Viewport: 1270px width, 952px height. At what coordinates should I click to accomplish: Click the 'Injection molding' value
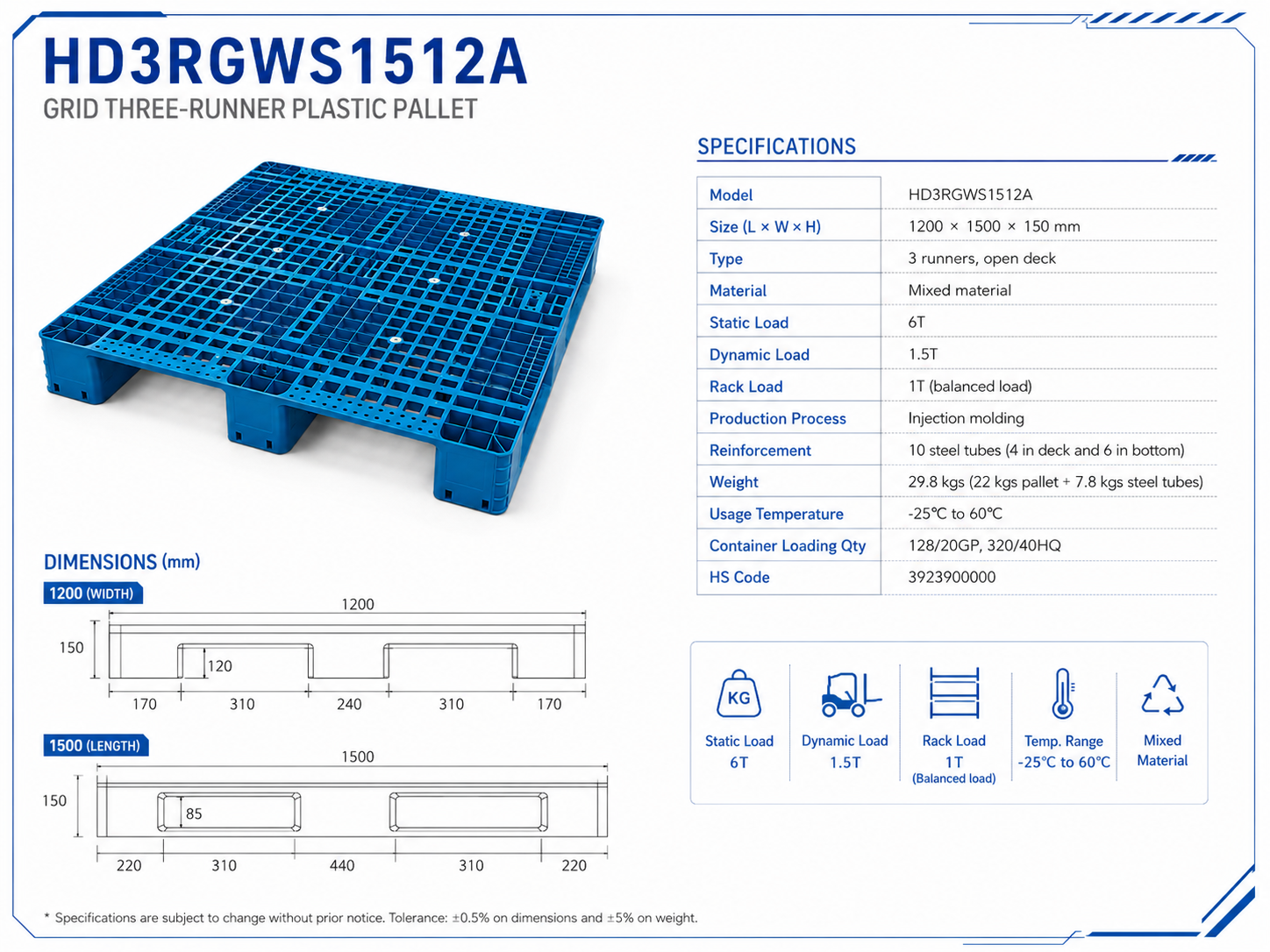pos(966,418)
